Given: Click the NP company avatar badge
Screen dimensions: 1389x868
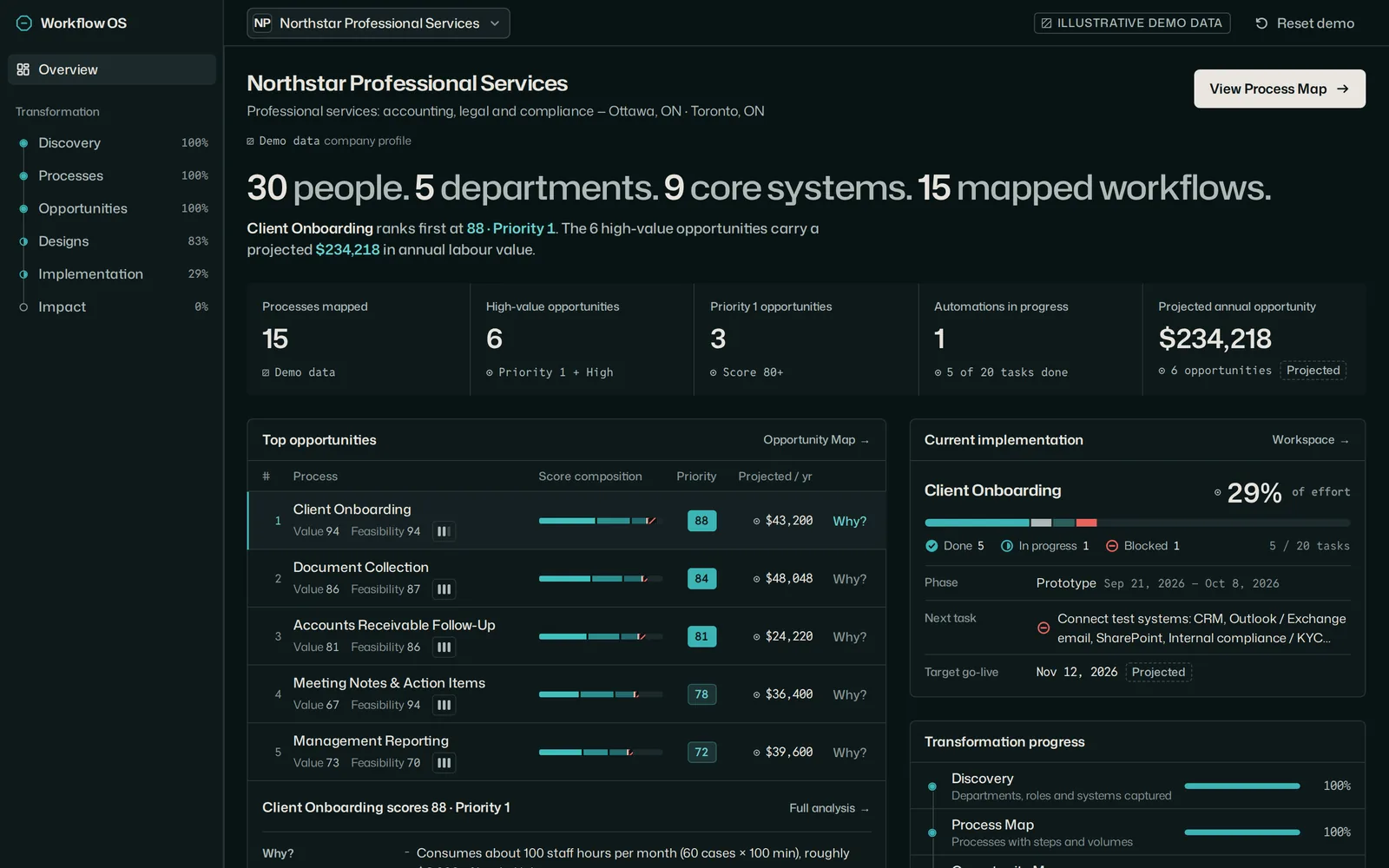Looking at the screenshot, I should 262,23.
